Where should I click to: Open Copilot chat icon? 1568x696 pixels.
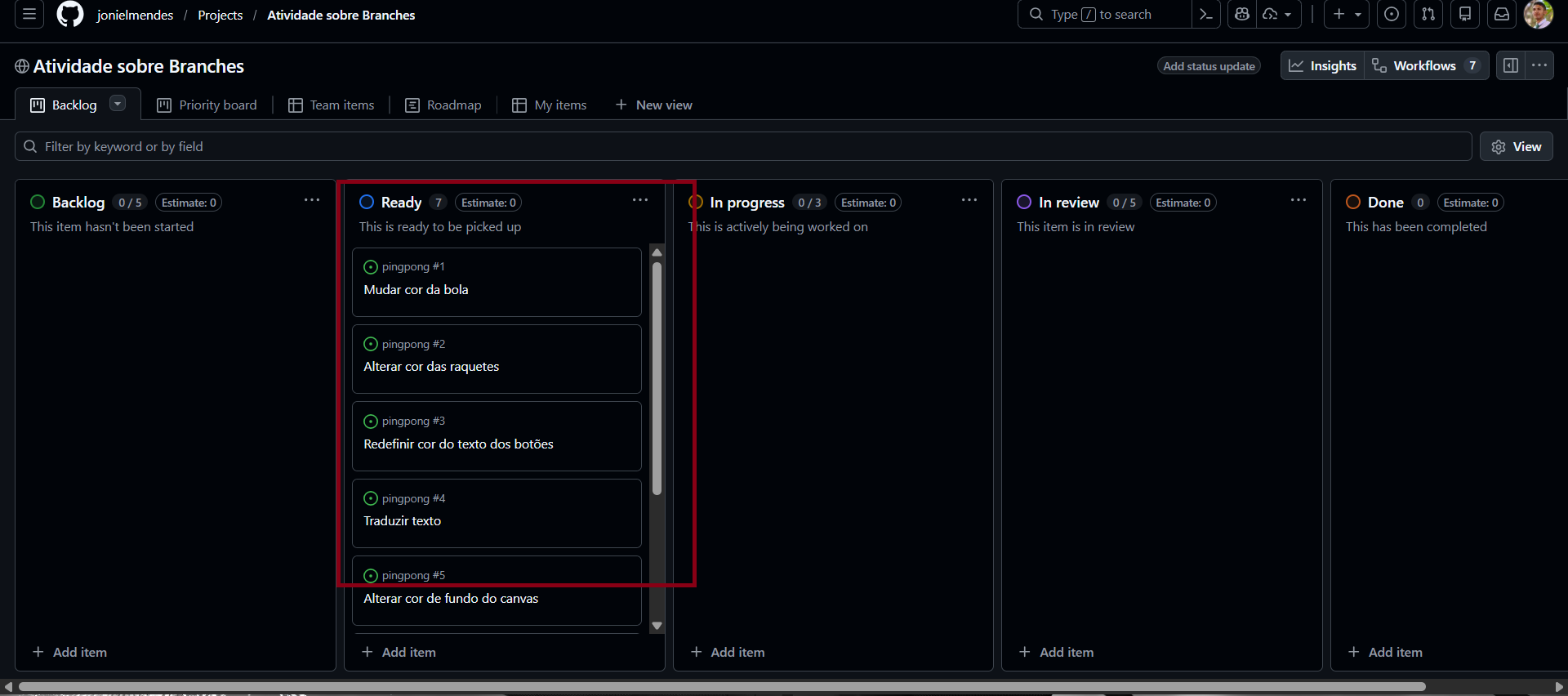click(1242, 15)
